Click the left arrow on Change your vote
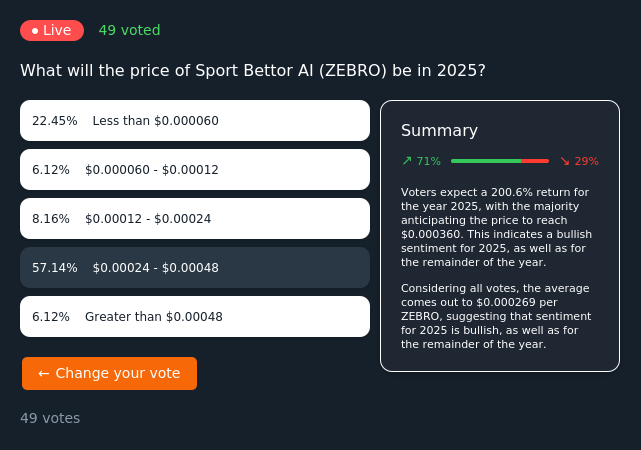The image size is (641, 450). [44, 374]
